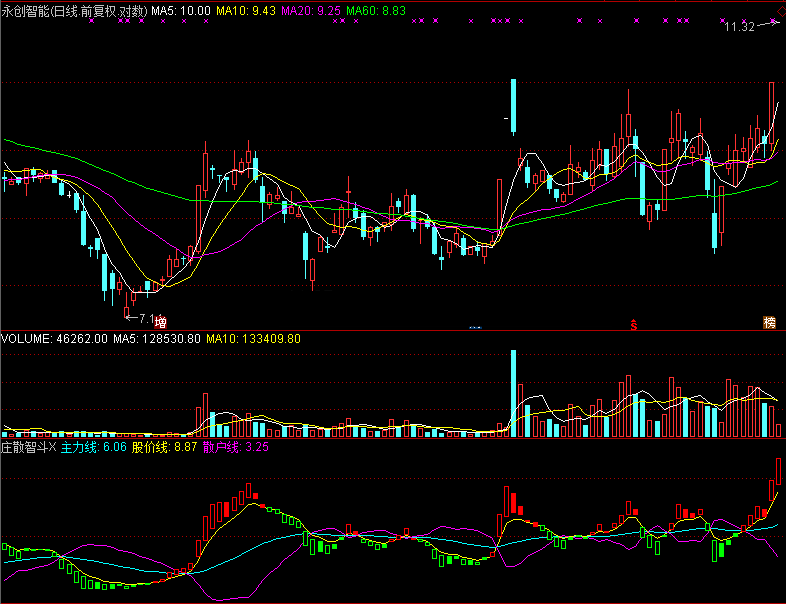Click the 榜 ranking marker icon
This screenshot has width=786, height=604.
769,322
